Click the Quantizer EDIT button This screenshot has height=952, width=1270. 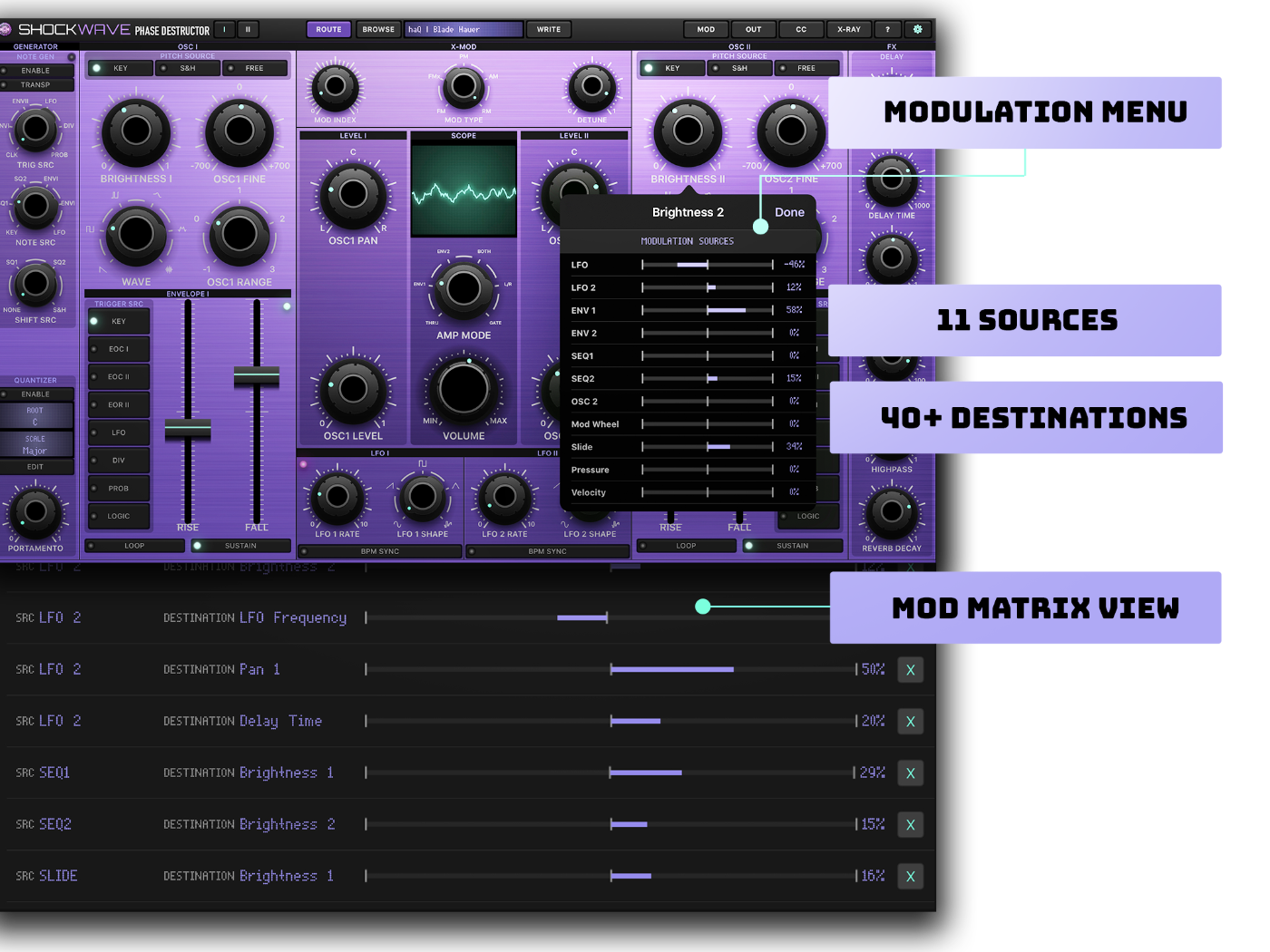pos(35,467)
